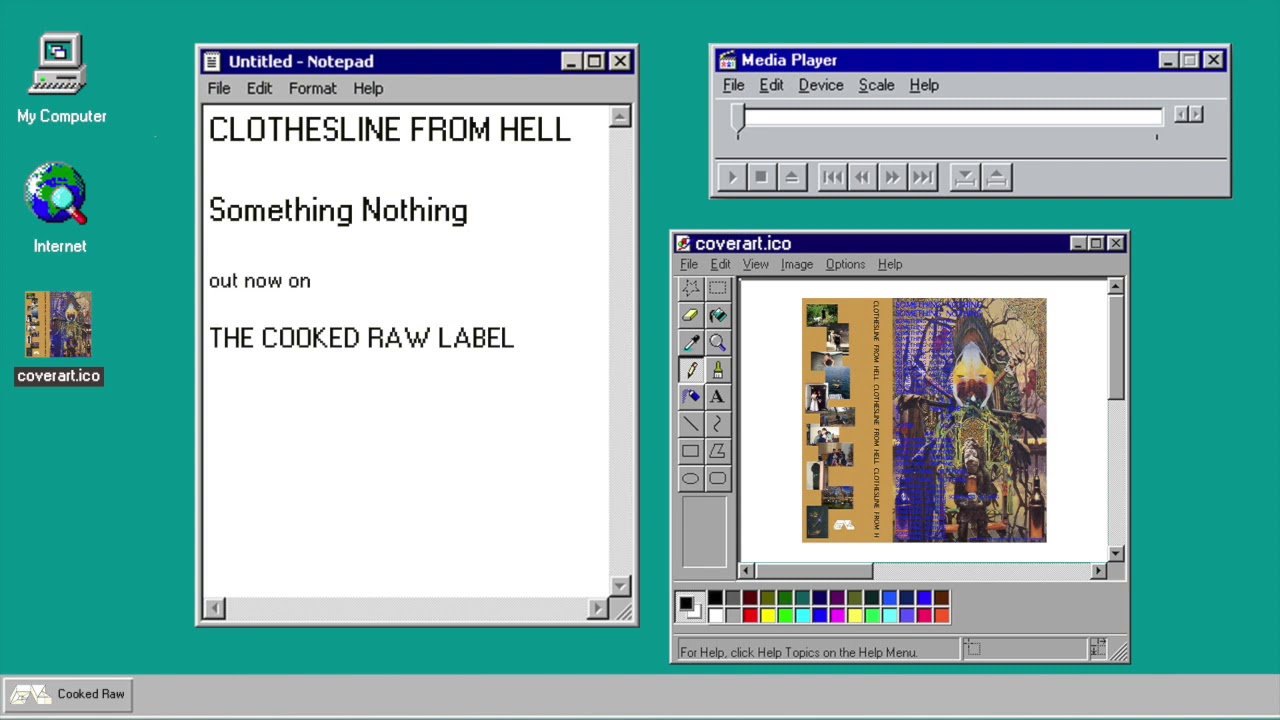Select the rectangular Select tool in Paint
This screenshot has height=720, width=1280.
pos(717,288)
